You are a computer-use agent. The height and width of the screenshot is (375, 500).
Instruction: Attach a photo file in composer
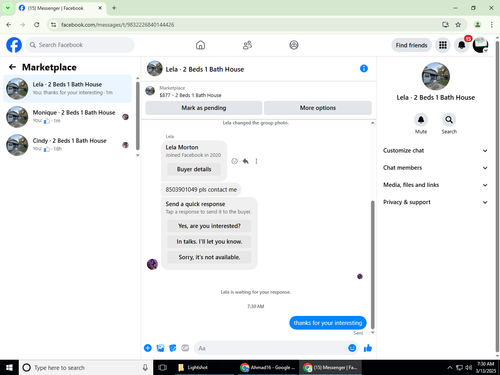(x=160, y=348)
